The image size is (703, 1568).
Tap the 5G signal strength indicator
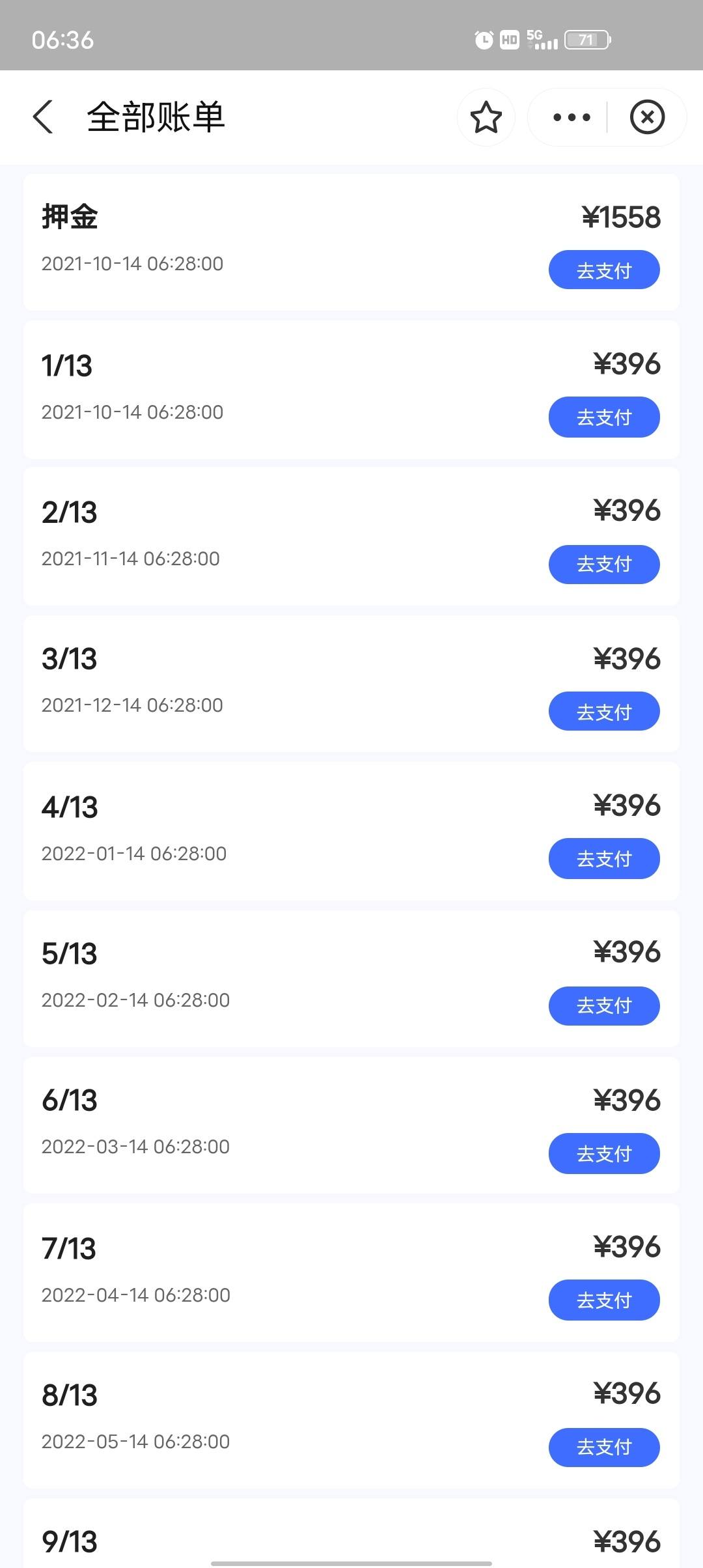(542, 40)
